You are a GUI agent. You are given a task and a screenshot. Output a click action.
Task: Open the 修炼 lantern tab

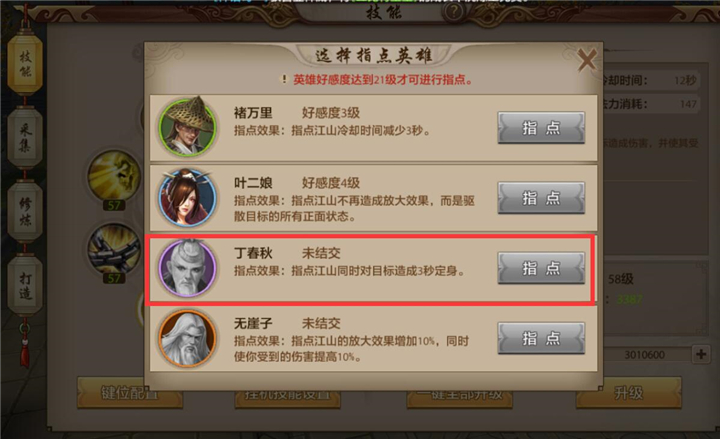click(x=25, y=212)
